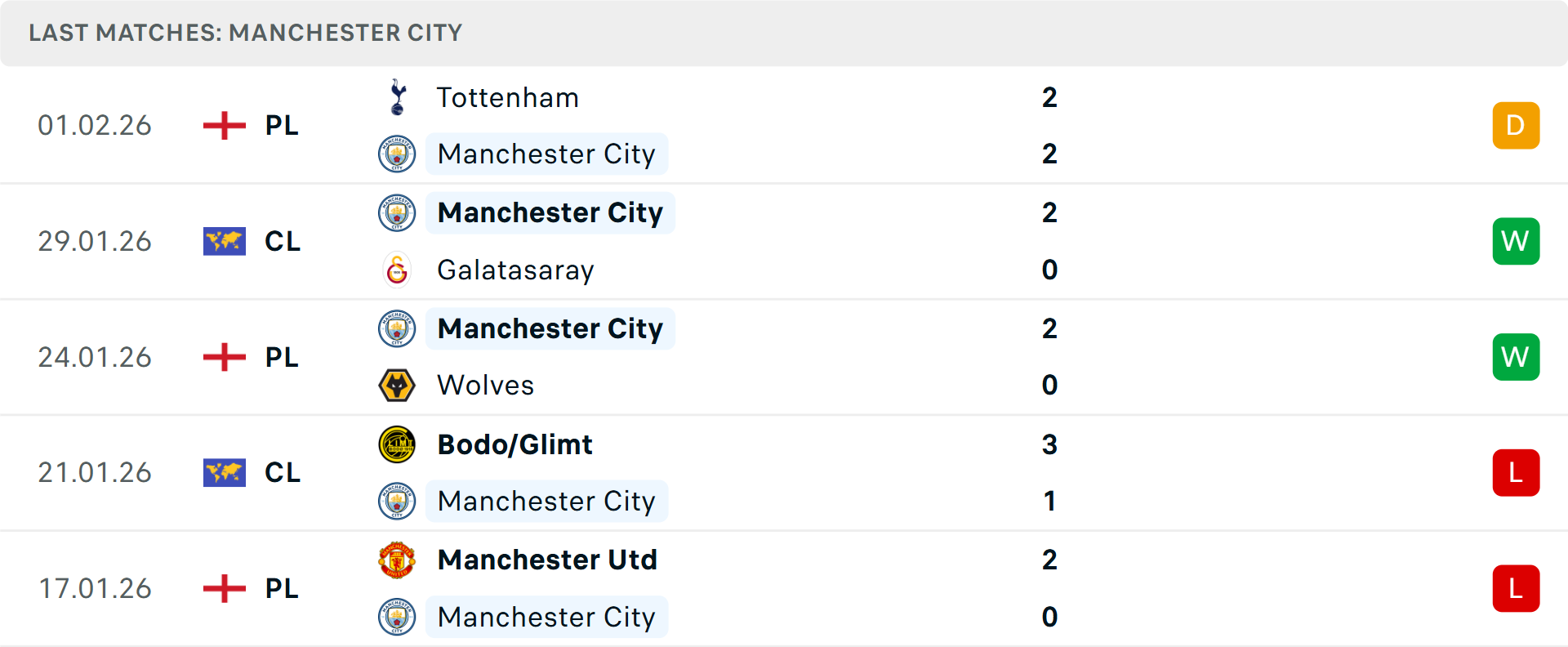1568x647 pixels.
Task: Click the PL league label for 24.01.26
Action: pyautogui.click(x=282, y=357)
